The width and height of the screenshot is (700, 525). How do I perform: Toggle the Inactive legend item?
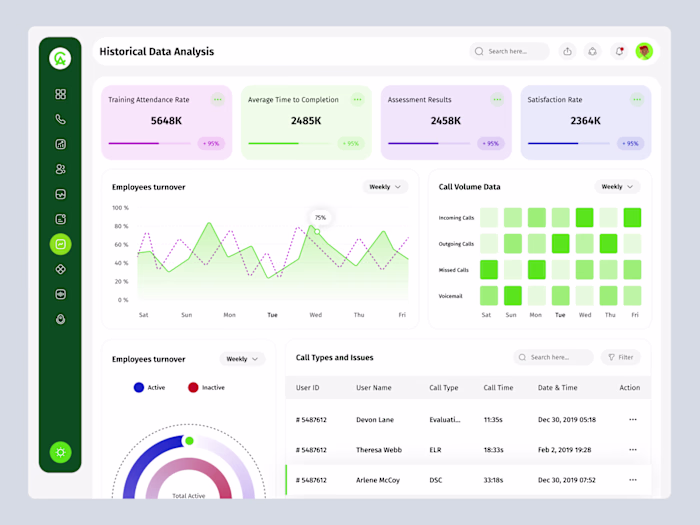point(206,388)
